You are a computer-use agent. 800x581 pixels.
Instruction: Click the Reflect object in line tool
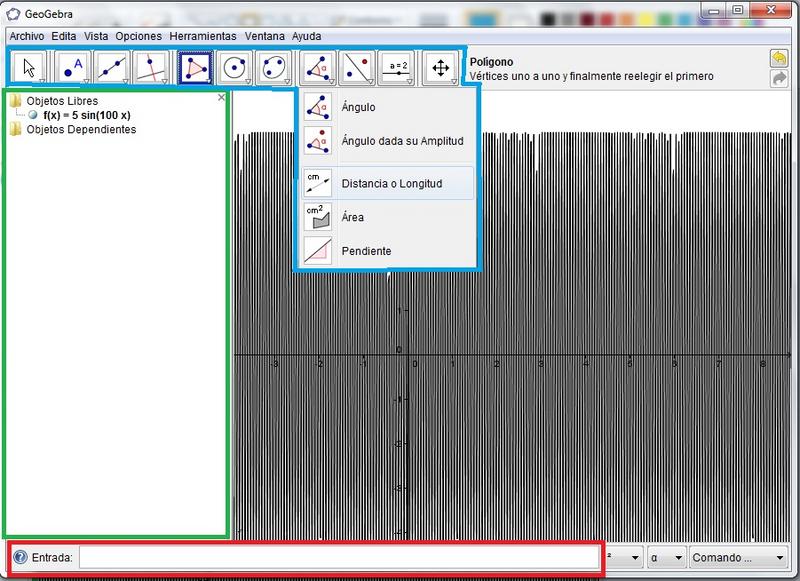[x=358, y=67]
